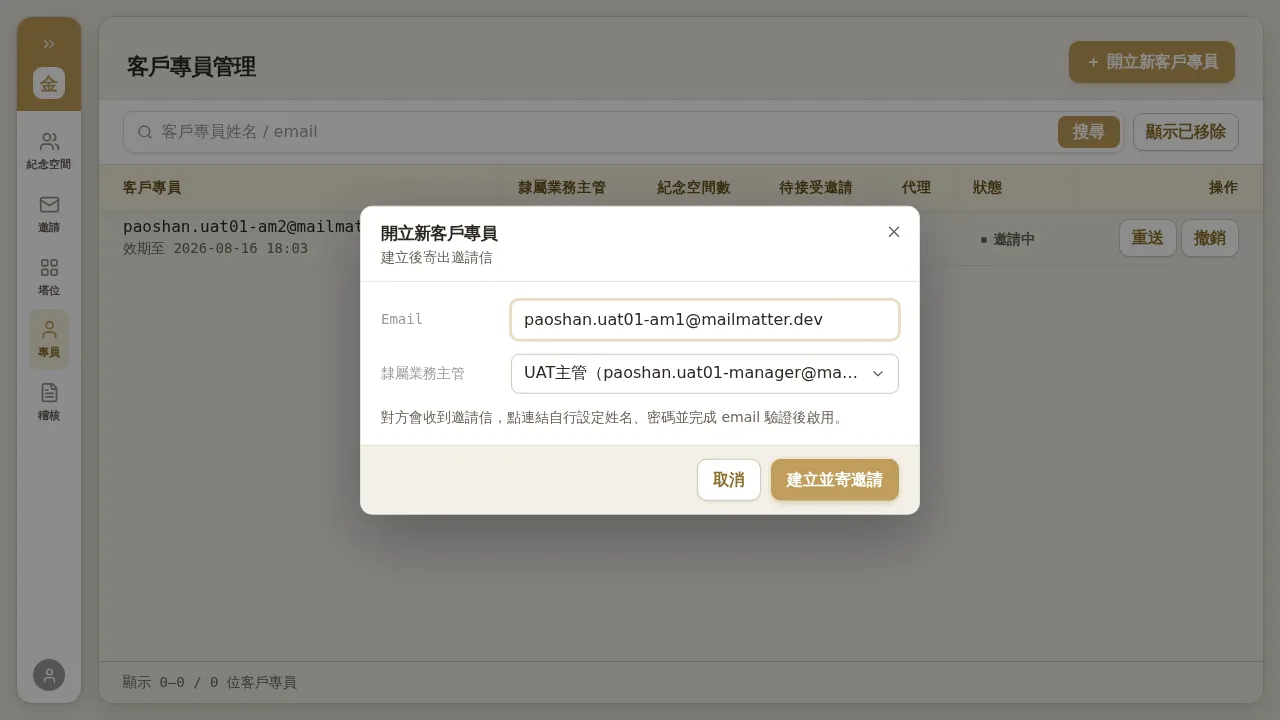Viewport: 1280px width, 720px height.
Task: Click the search magnifier icon
Action: click(x=145, y=132)
